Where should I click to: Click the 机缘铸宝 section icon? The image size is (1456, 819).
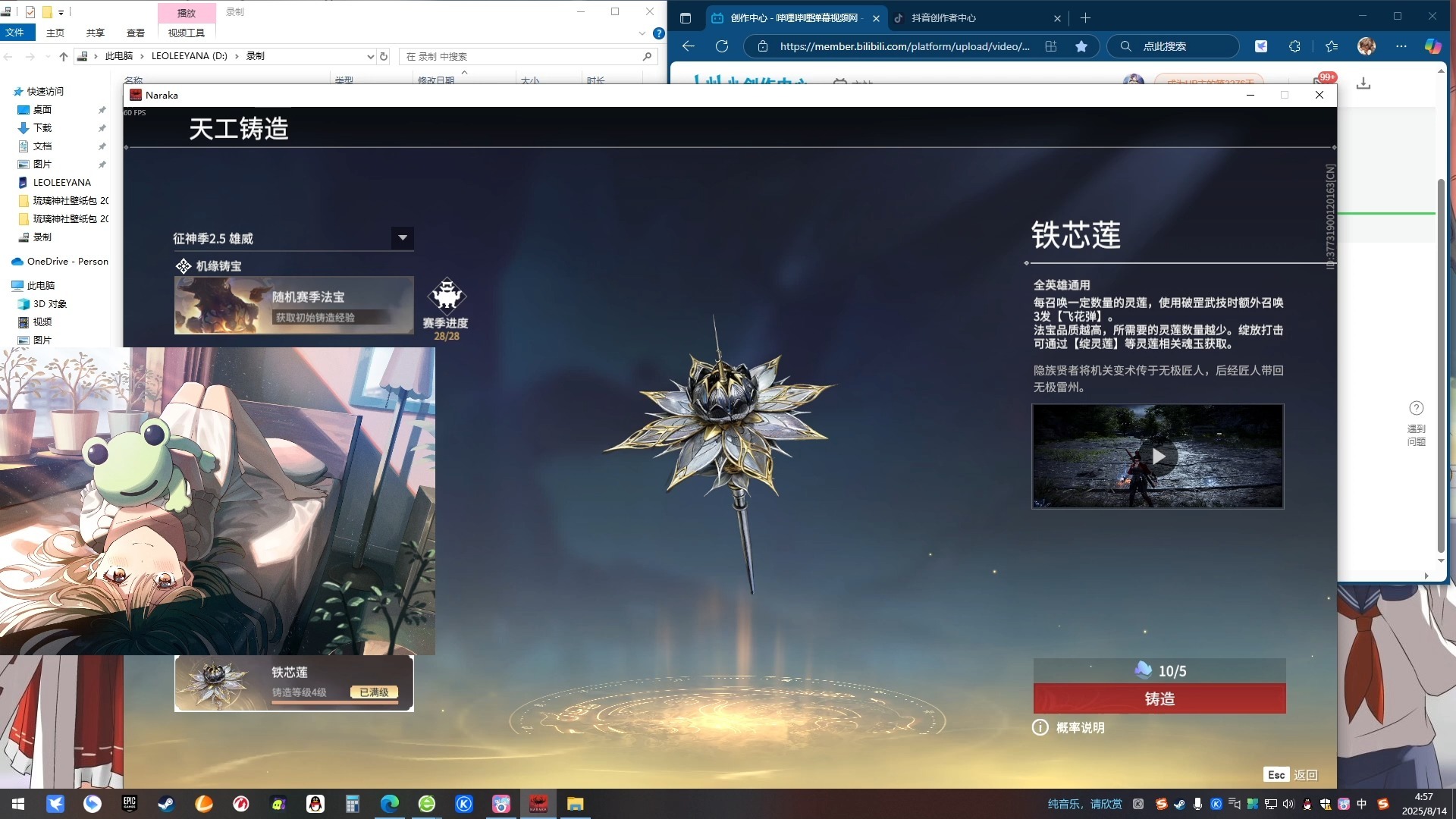pyautogui.click(x=183, y=265)
